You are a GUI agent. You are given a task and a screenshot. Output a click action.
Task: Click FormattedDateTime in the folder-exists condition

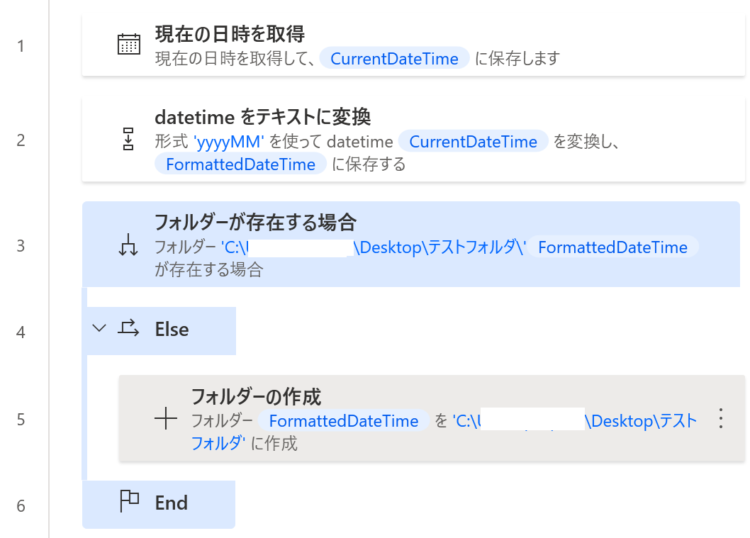(x=613, y=247)
